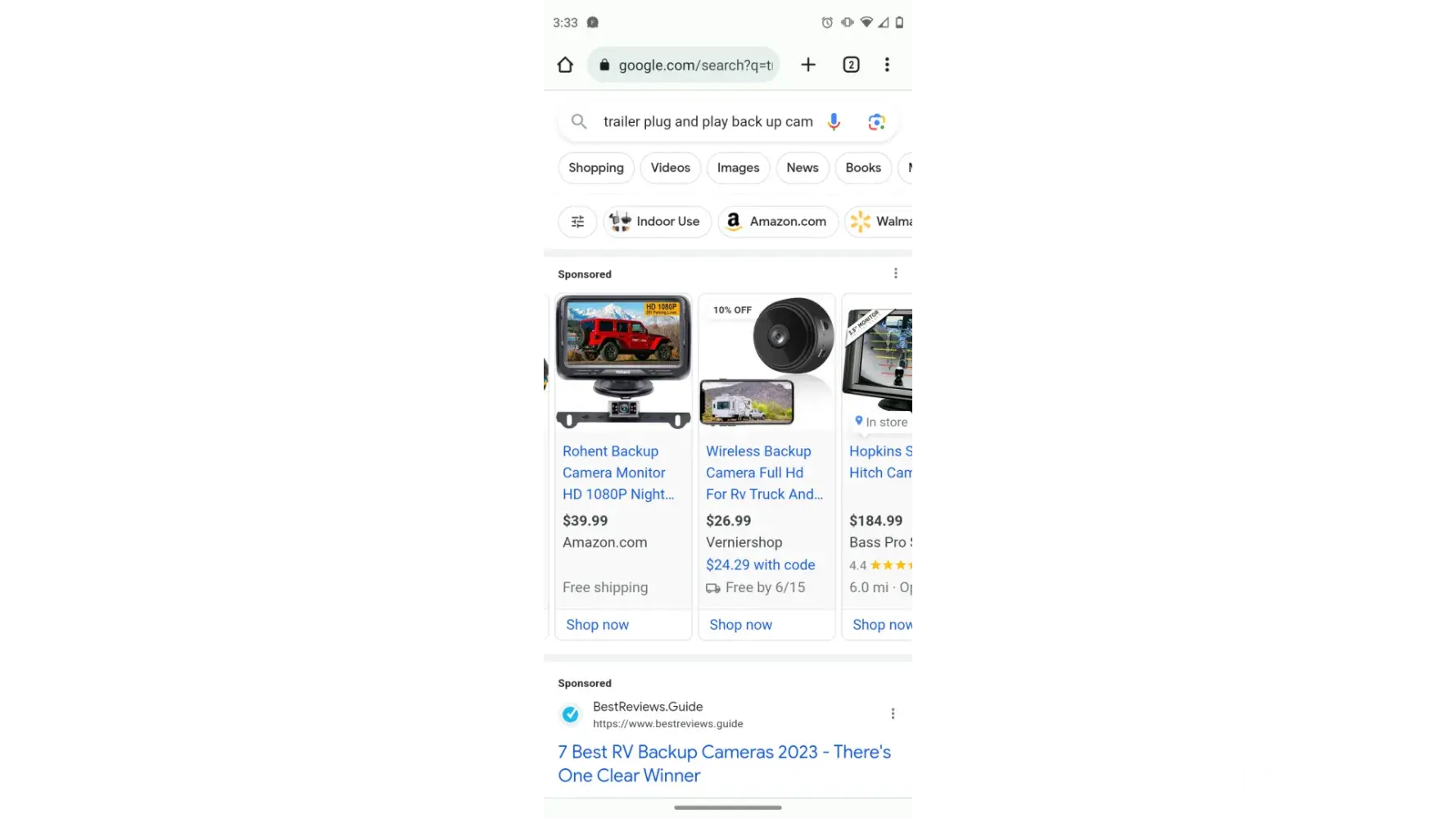Switch to the Images tab
1456x819 pixels.
pyautogui.click(x=738, y=168)
